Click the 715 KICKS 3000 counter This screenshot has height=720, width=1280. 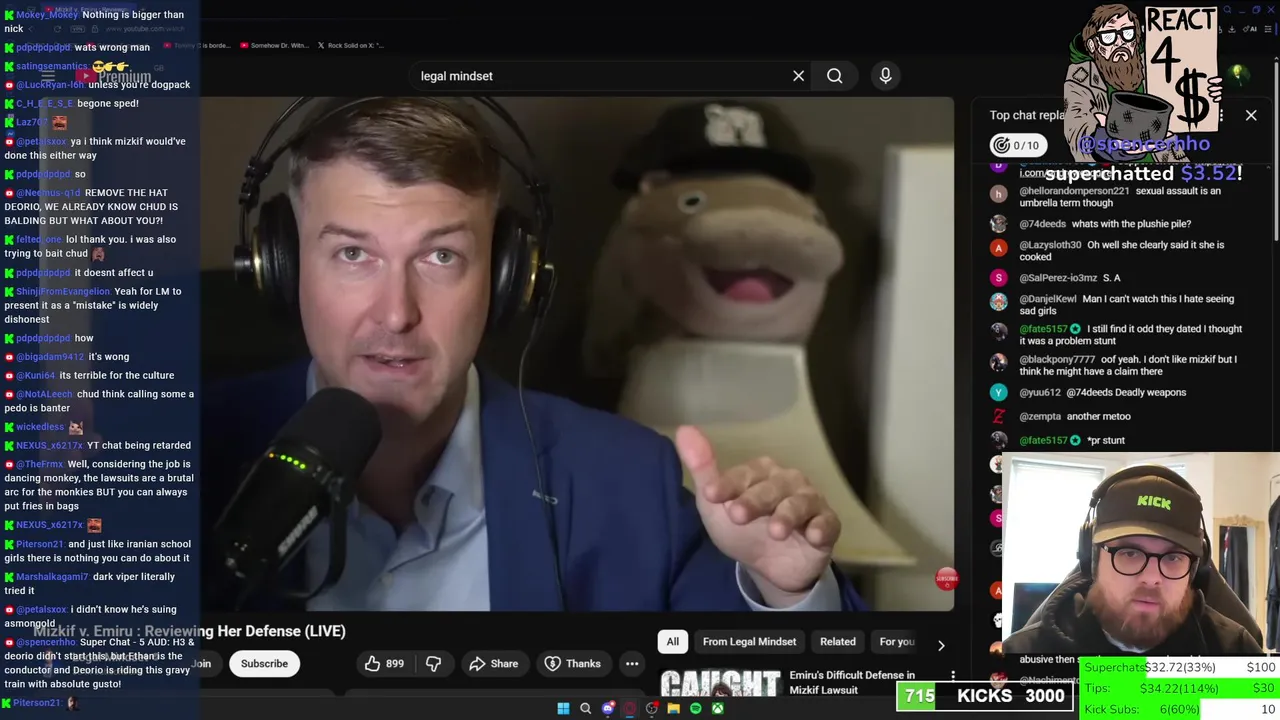pyautogui.click(x=987, y=696)
